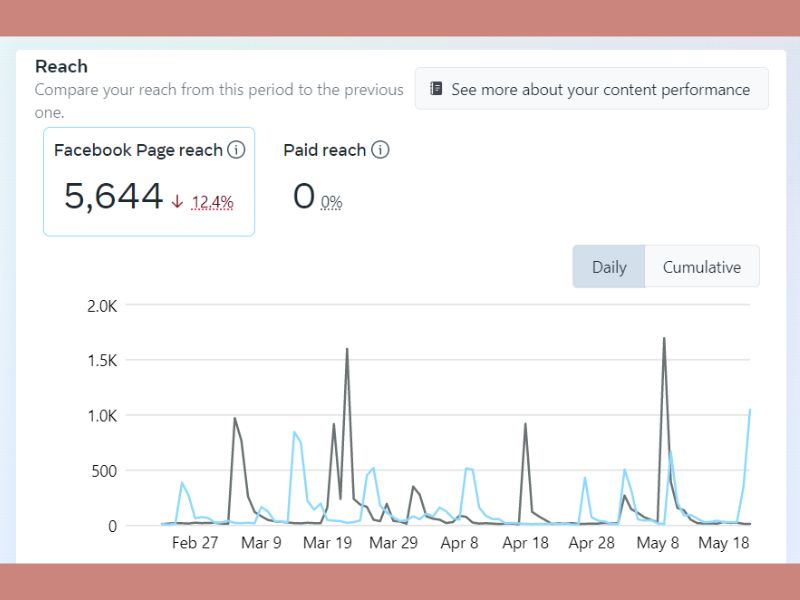Click the Apr 8 axis label
This screenshot has width=800, height=600.
click(x=459, y=542)
